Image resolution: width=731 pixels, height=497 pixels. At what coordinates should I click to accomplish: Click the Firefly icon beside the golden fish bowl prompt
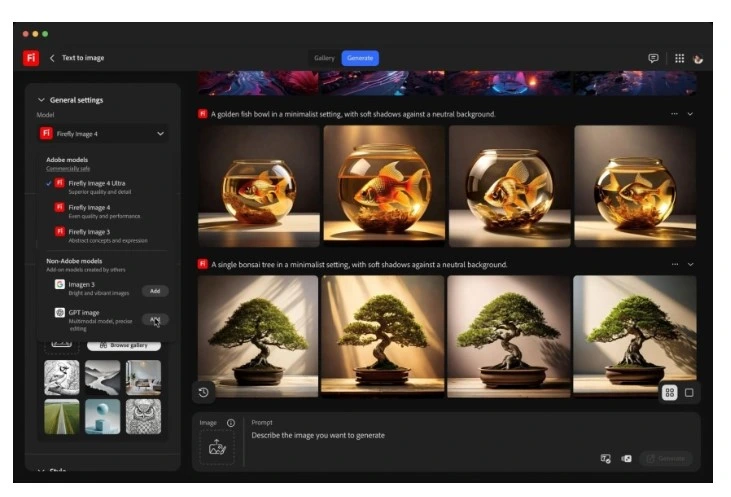point(202,114)
